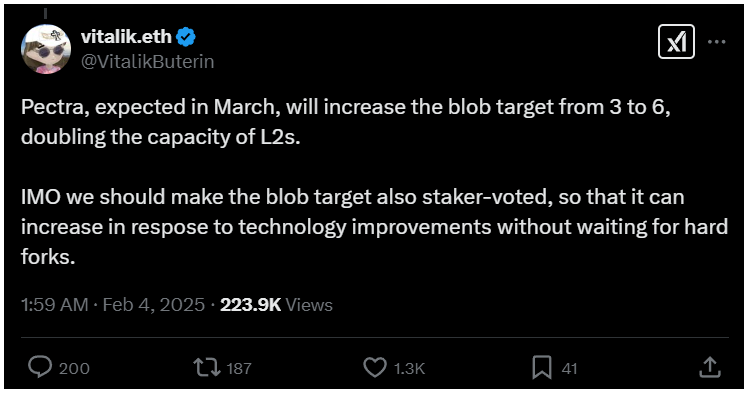Screen dimensions: 748x393
Task: Click the 187 reposts count
Action: (x=239, y=368)
